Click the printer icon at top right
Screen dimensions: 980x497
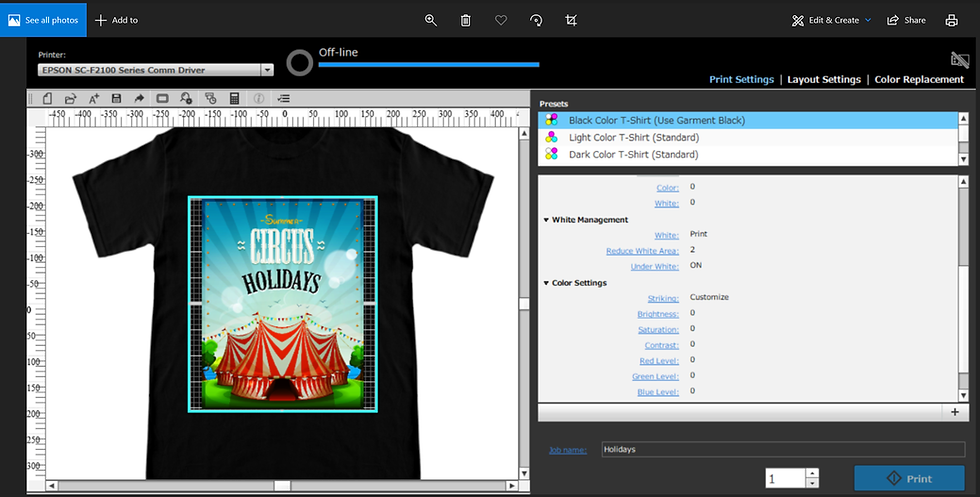pos(951,20)
